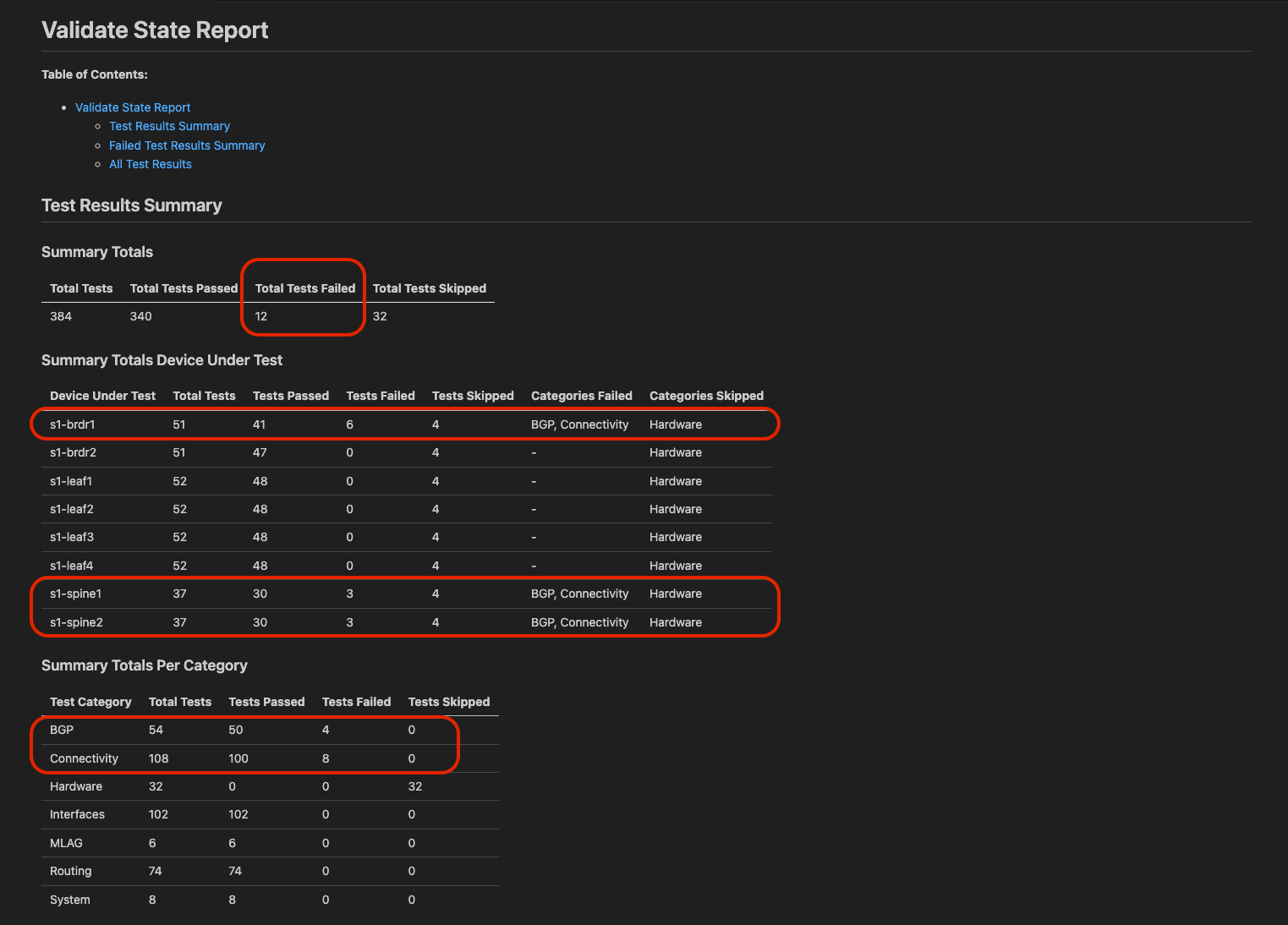Follow the Failed Test Results Summary link
This screenshot has width=1288, height=925.
point(187,145)
